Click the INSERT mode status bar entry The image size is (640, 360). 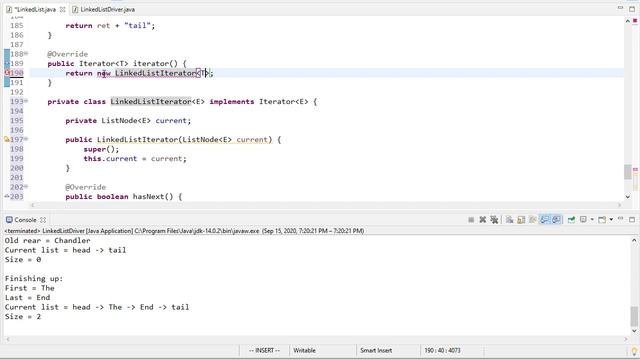pyautogui.click(x=264, y=350)
